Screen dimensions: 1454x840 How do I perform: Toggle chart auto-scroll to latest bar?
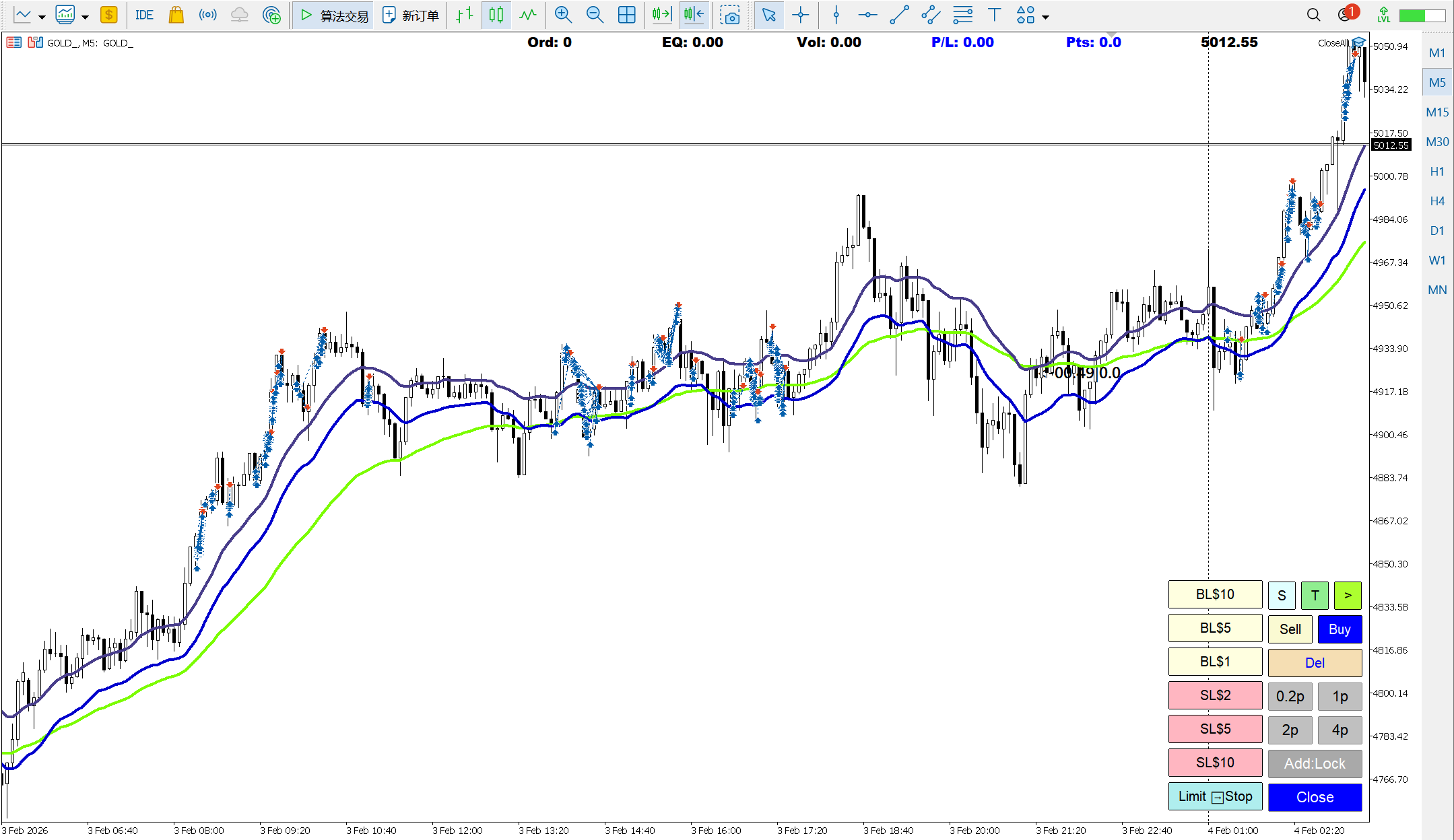click(x=662, y=15)
